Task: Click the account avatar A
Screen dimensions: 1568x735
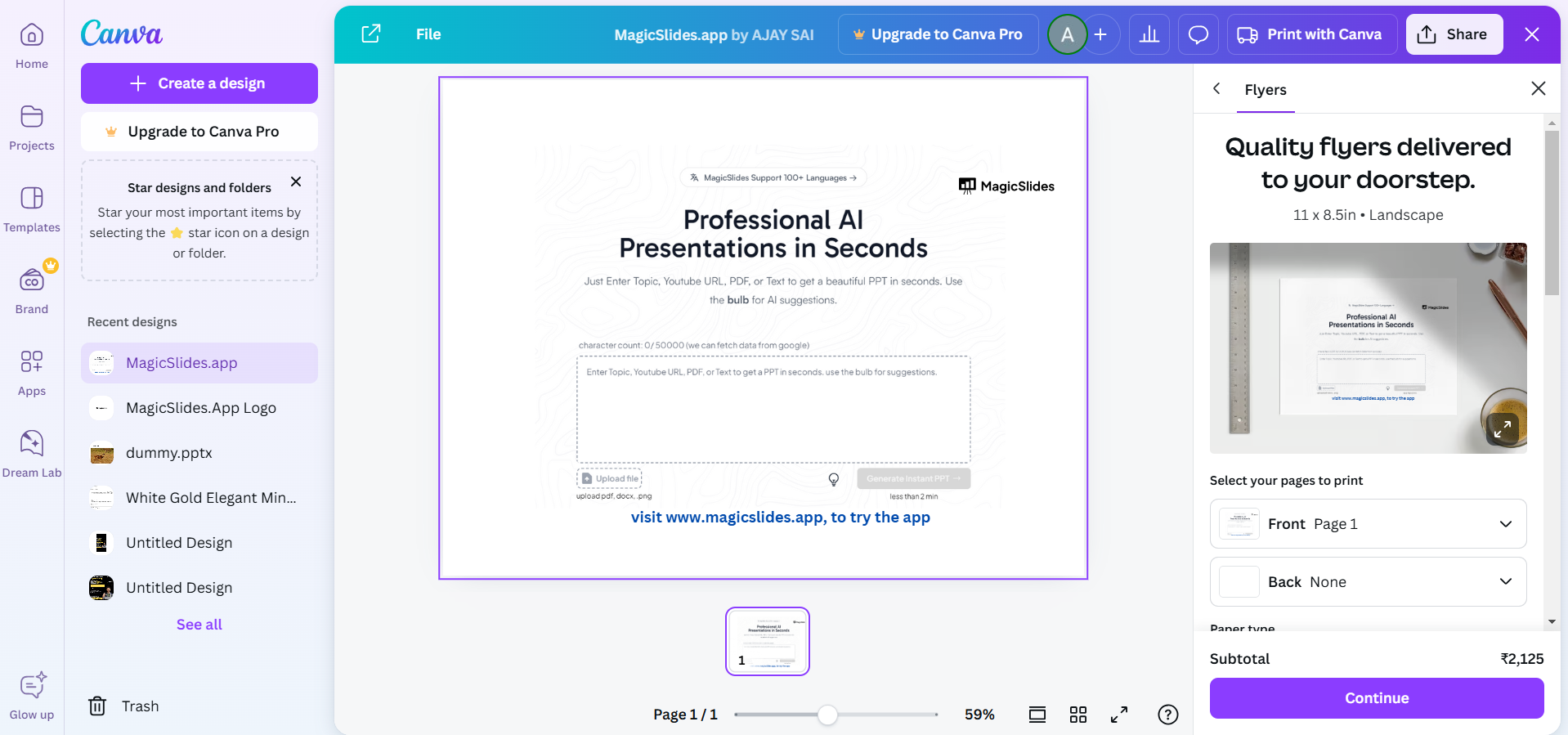Action: coord(1068,34)
